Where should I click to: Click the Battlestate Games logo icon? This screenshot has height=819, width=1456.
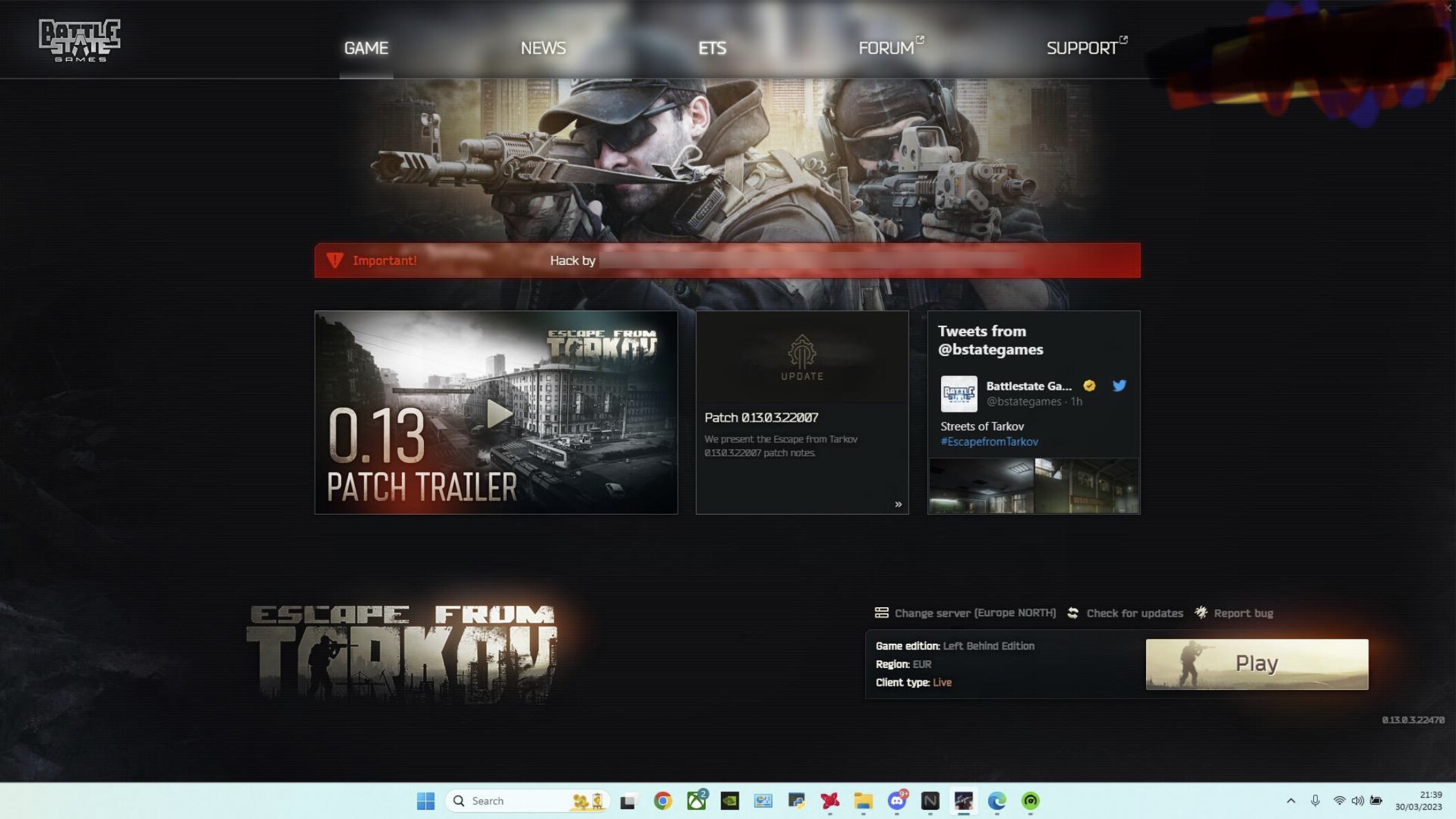pyautogui.click(x=80, y=39)
